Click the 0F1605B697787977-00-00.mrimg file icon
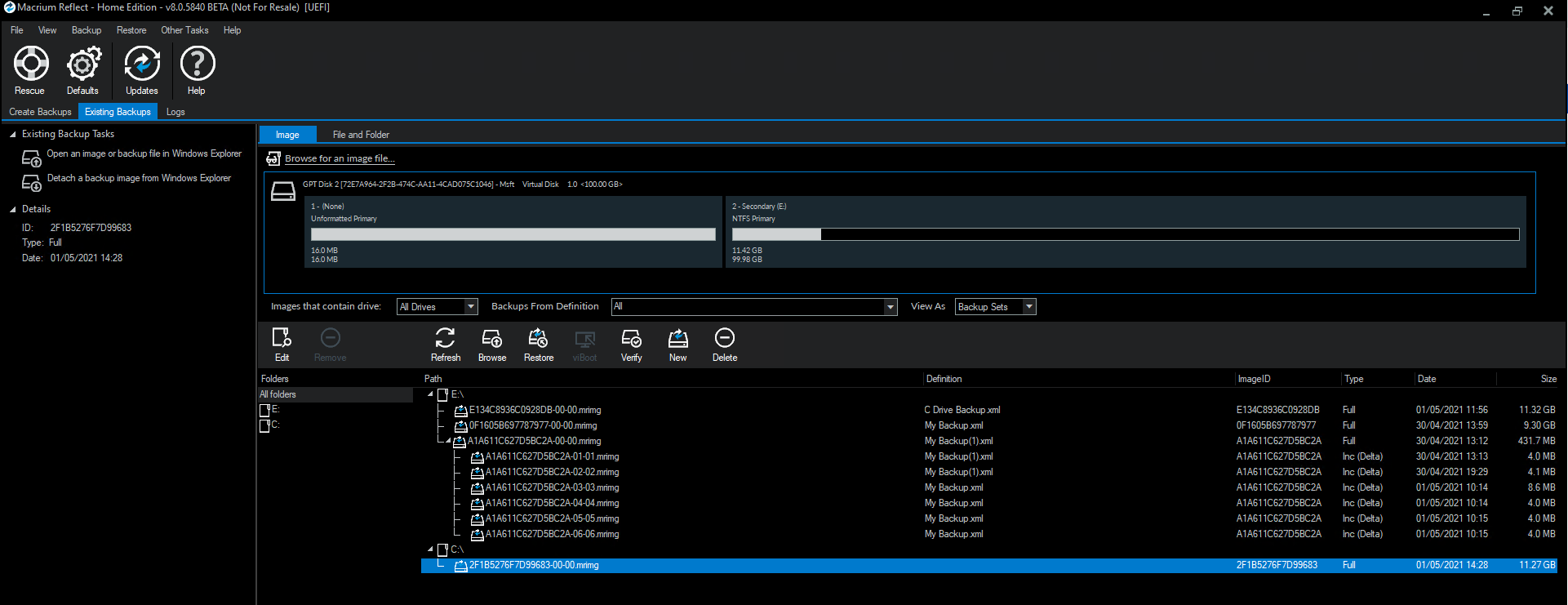Image resolution: width=1568 pixels, height=605 pixels. click(x=461, y=426)
